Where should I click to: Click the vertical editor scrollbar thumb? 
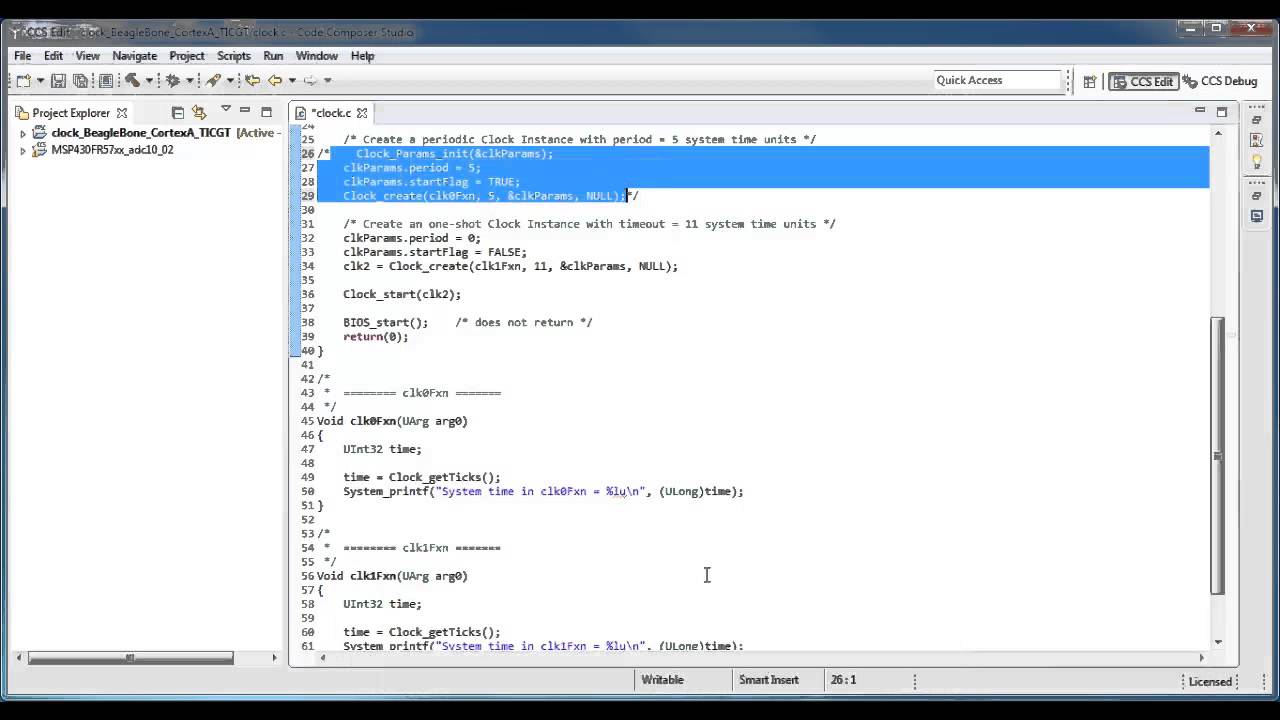coord(1217,454)
